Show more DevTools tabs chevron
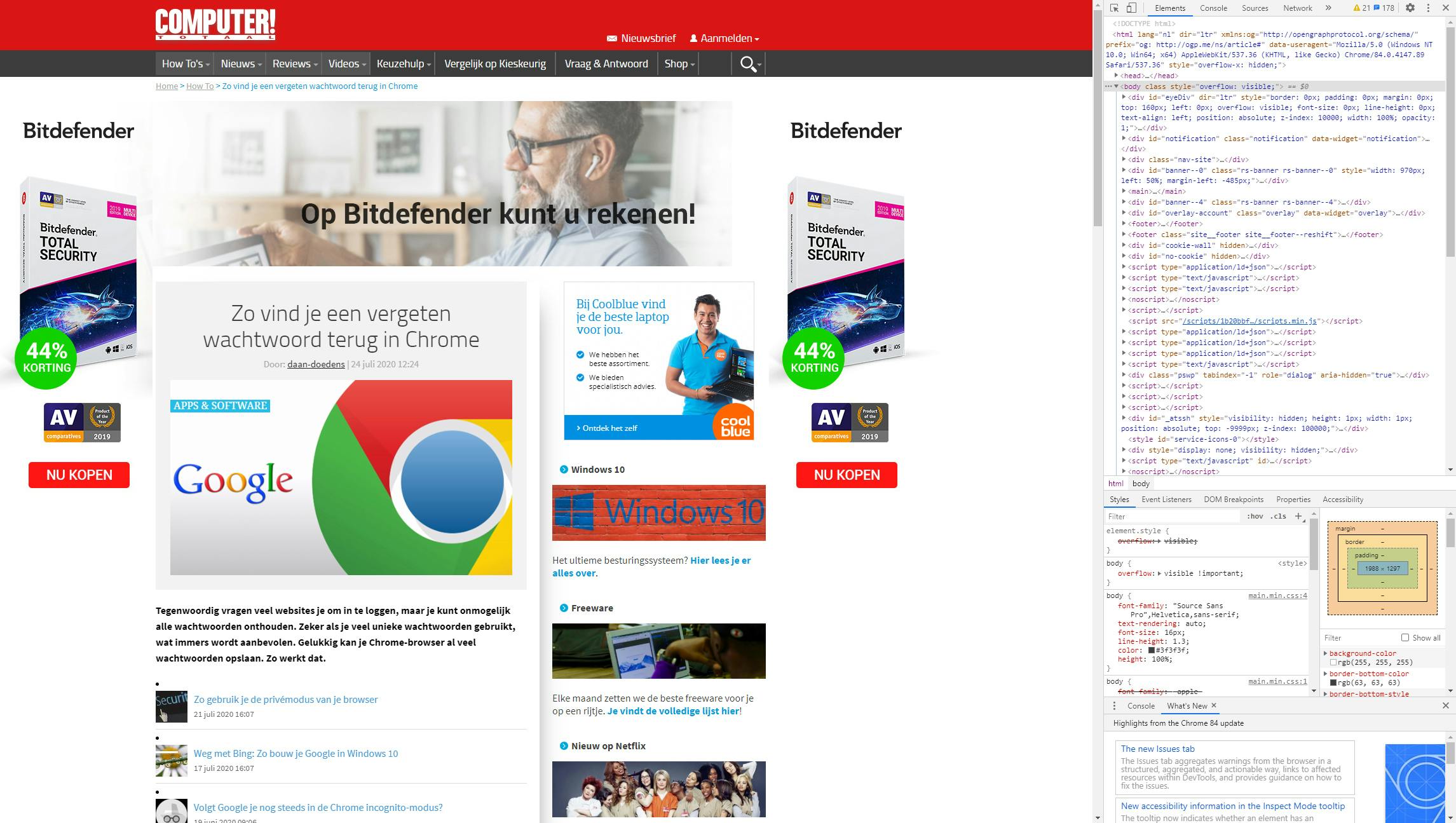 click(x=1328, y=8)
